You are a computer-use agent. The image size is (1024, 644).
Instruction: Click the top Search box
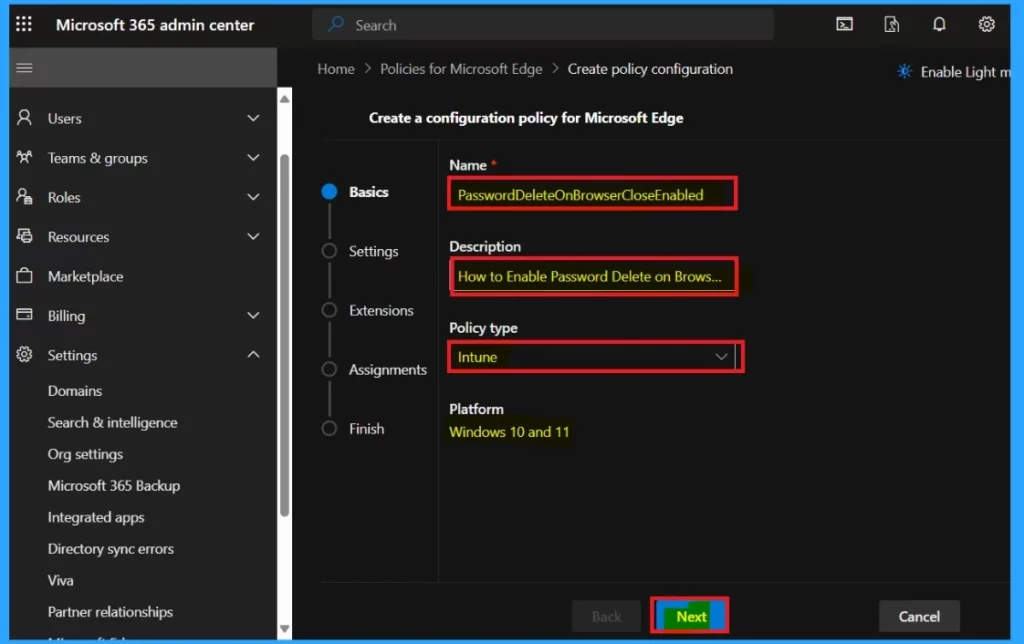(x=543, y=25)
